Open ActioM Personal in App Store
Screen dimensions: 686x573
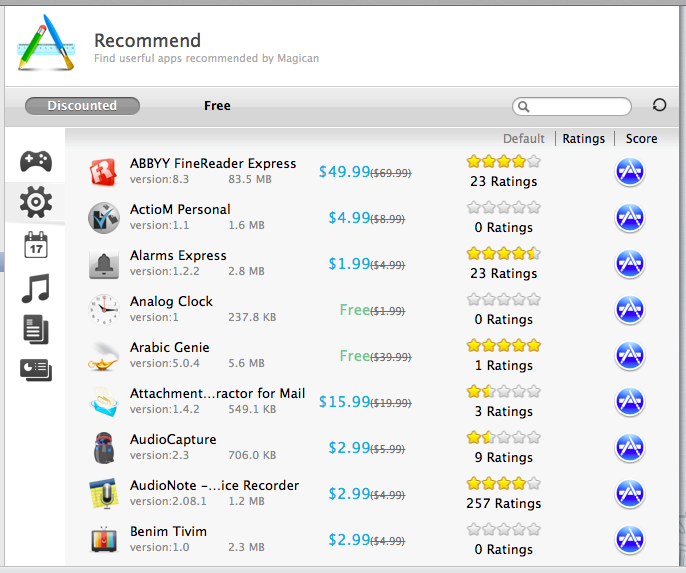pyautogui.click(x=630, y=217)
